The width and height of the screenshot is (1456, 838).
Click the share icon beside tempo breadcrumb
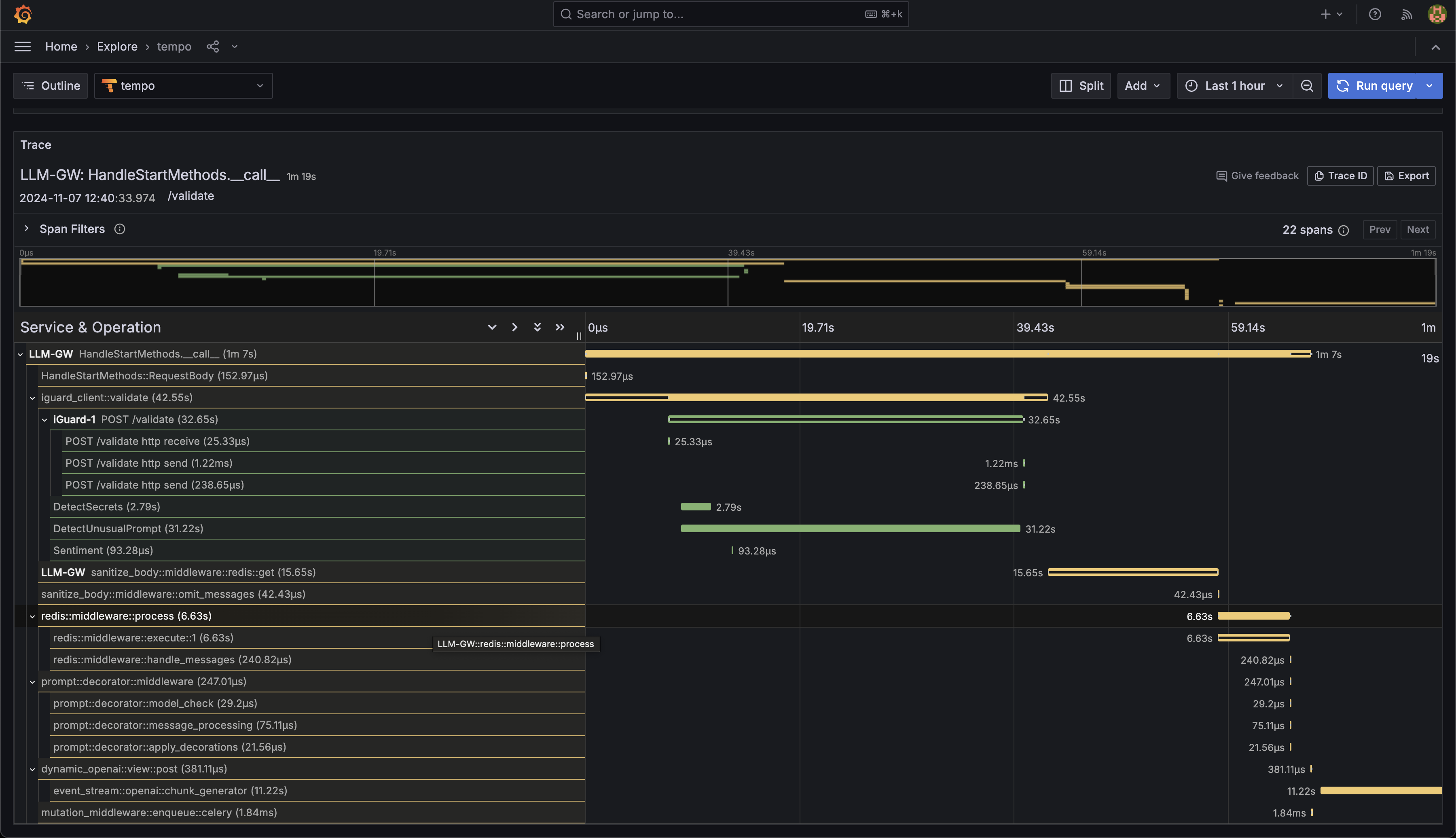212,47
